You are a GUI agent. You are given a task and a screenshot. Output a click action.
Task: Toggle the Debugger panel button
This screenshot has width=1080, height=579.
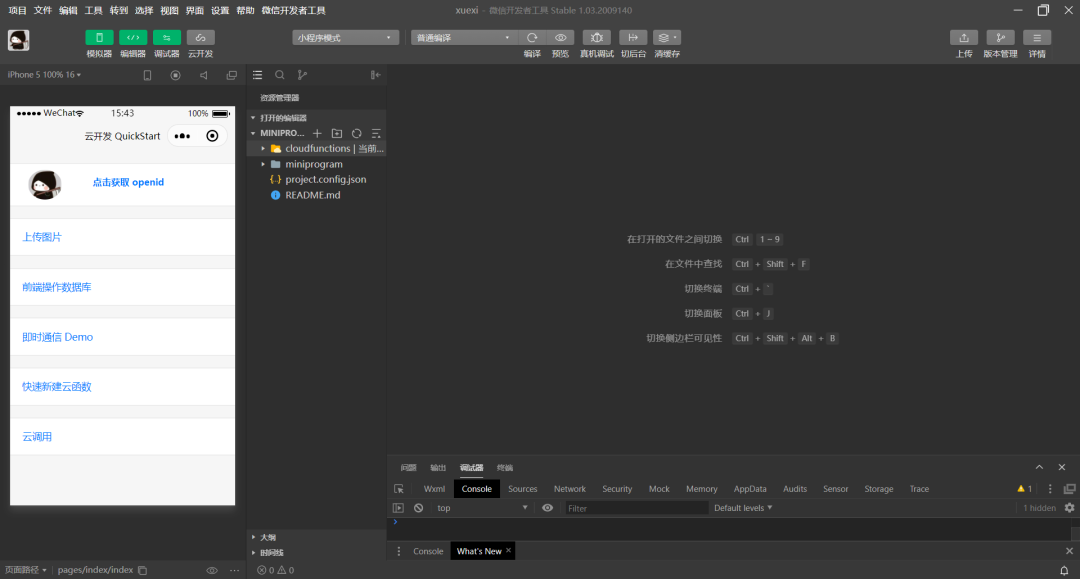[x=167, y=38]
